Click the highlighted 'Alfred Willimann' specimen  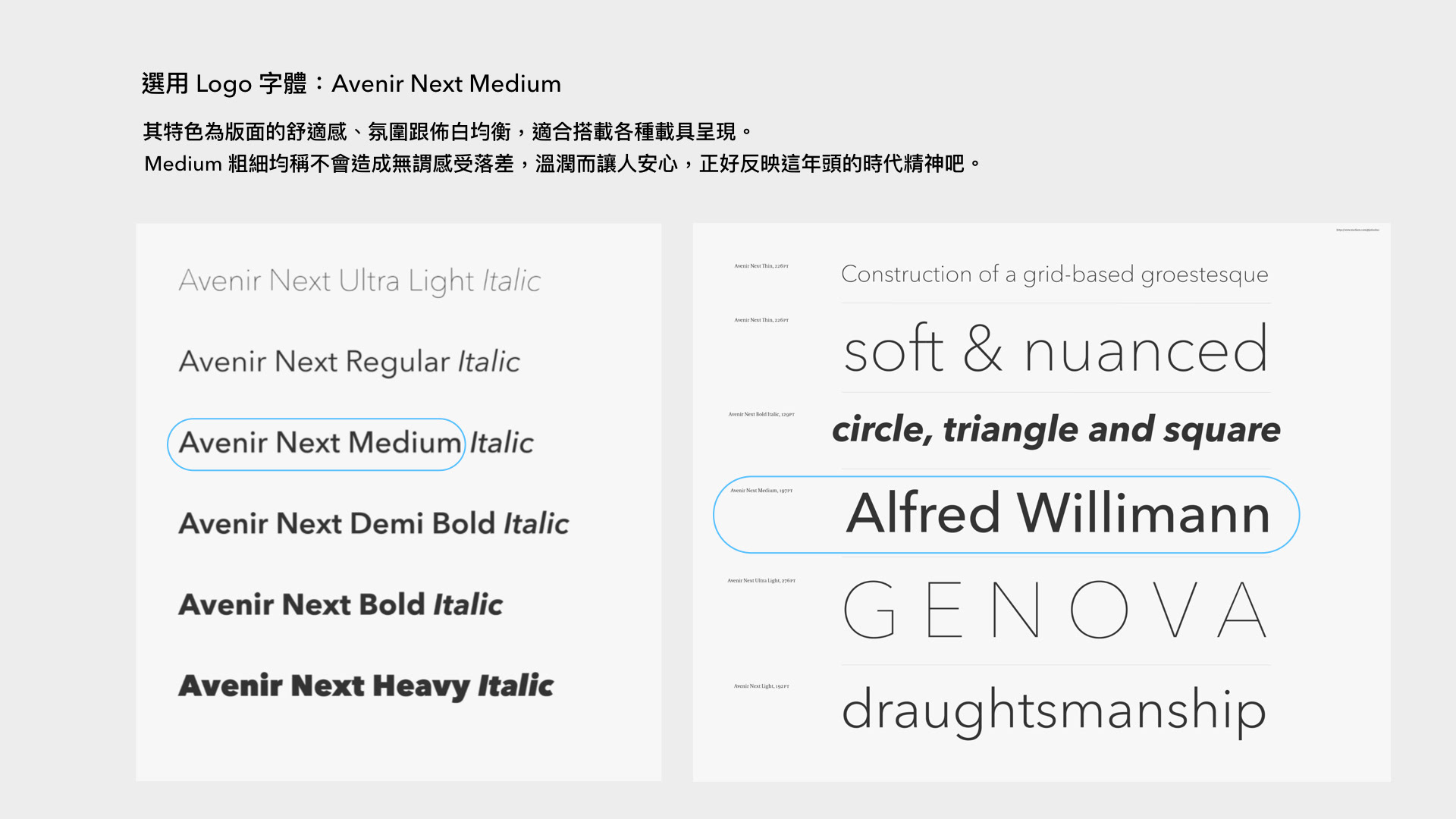[x=1058, y=513]
